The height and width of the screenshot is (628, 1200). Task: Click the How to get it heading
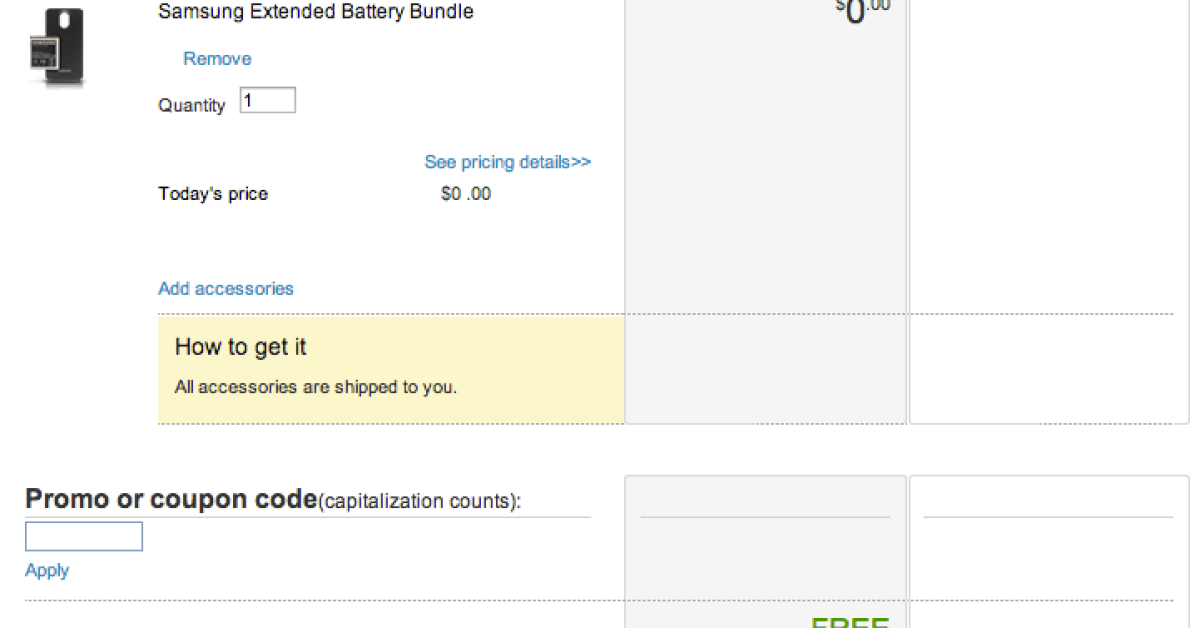click(x=241, y=347)
